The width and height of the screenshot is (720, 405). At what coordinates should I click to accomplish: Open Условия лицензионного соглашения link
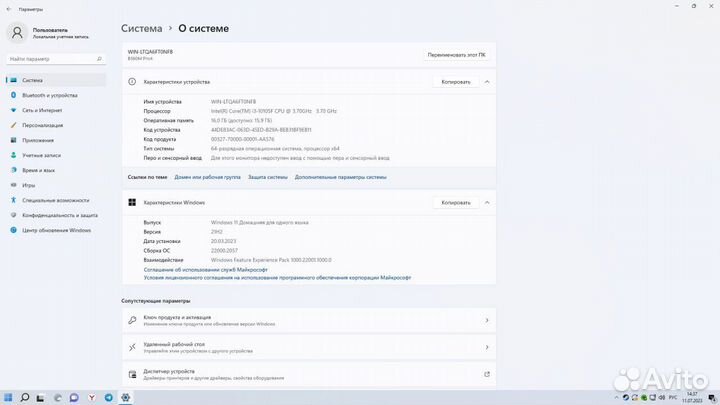click(x=277, y=277)
